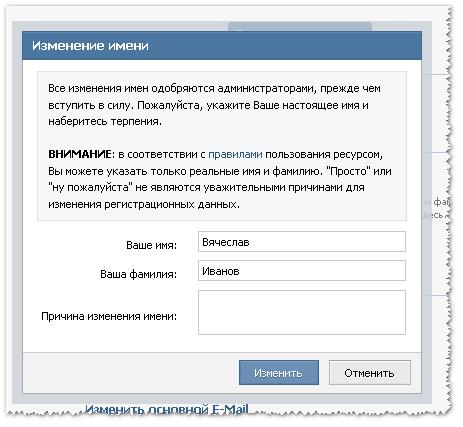Click the Ваше имя field containing Вячеслав
463x427 pixels.
[x=302, y=242]
